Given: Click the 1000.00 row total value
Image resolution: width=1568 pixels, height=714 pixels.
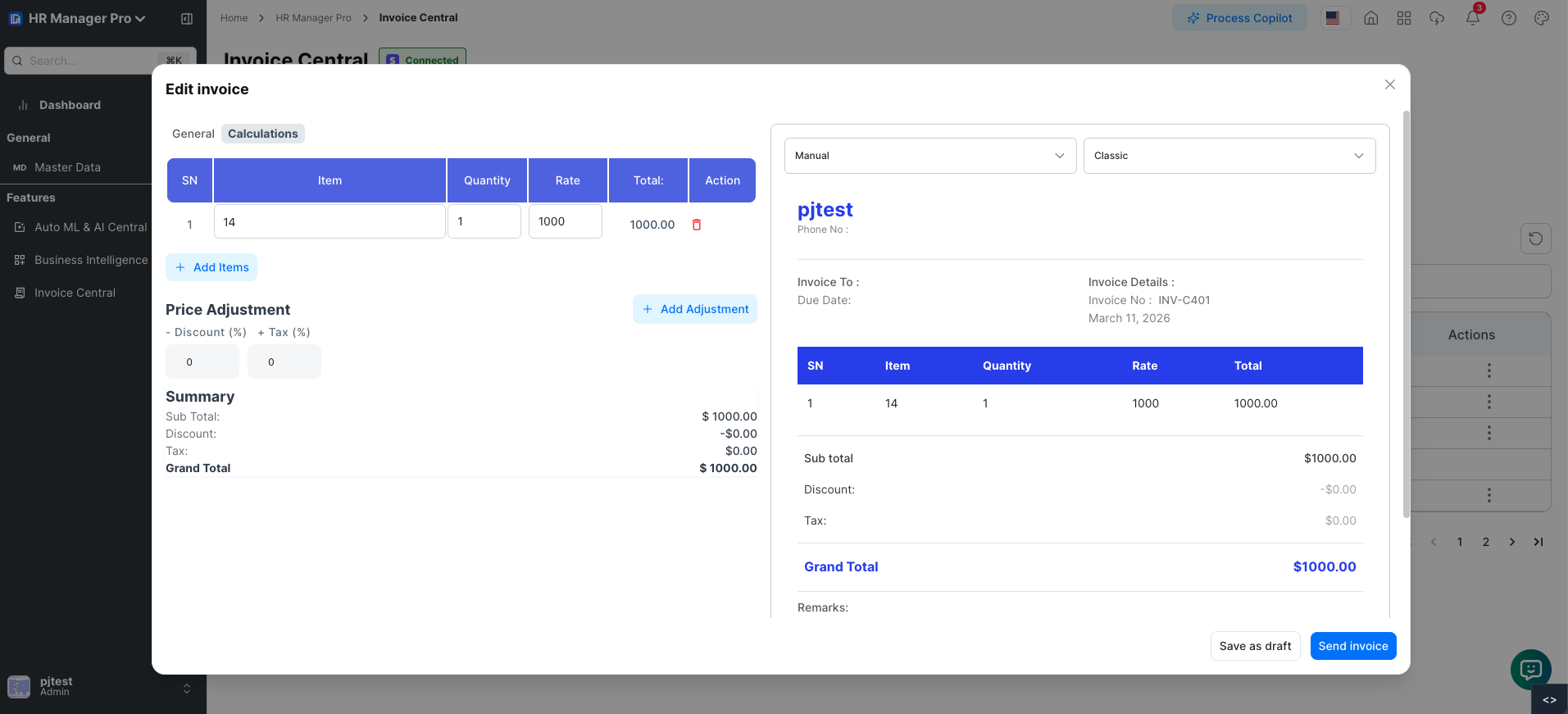Looking at the screenshot, I should tap(652, 225).
